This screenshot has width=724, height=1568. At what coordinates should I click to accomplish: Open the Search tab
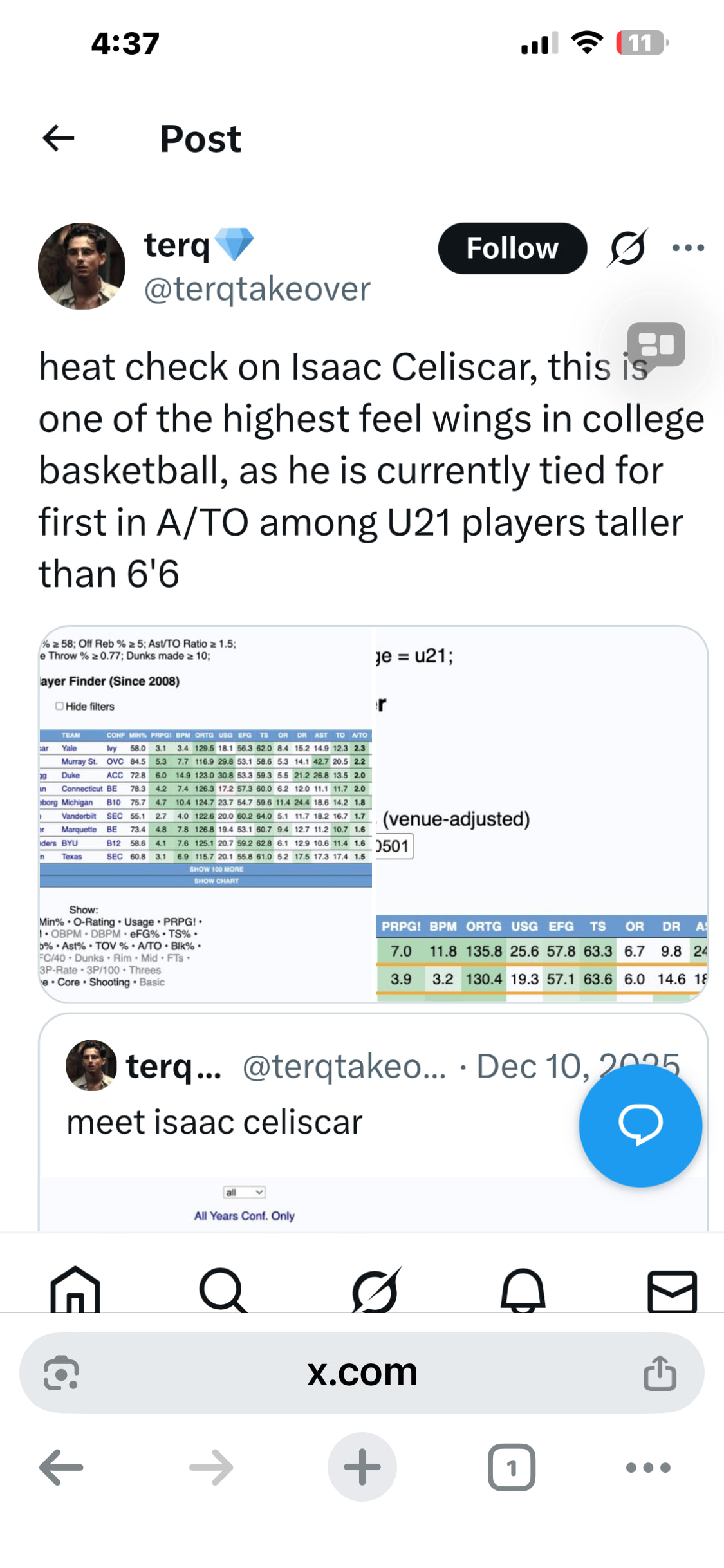[223, 1290]
